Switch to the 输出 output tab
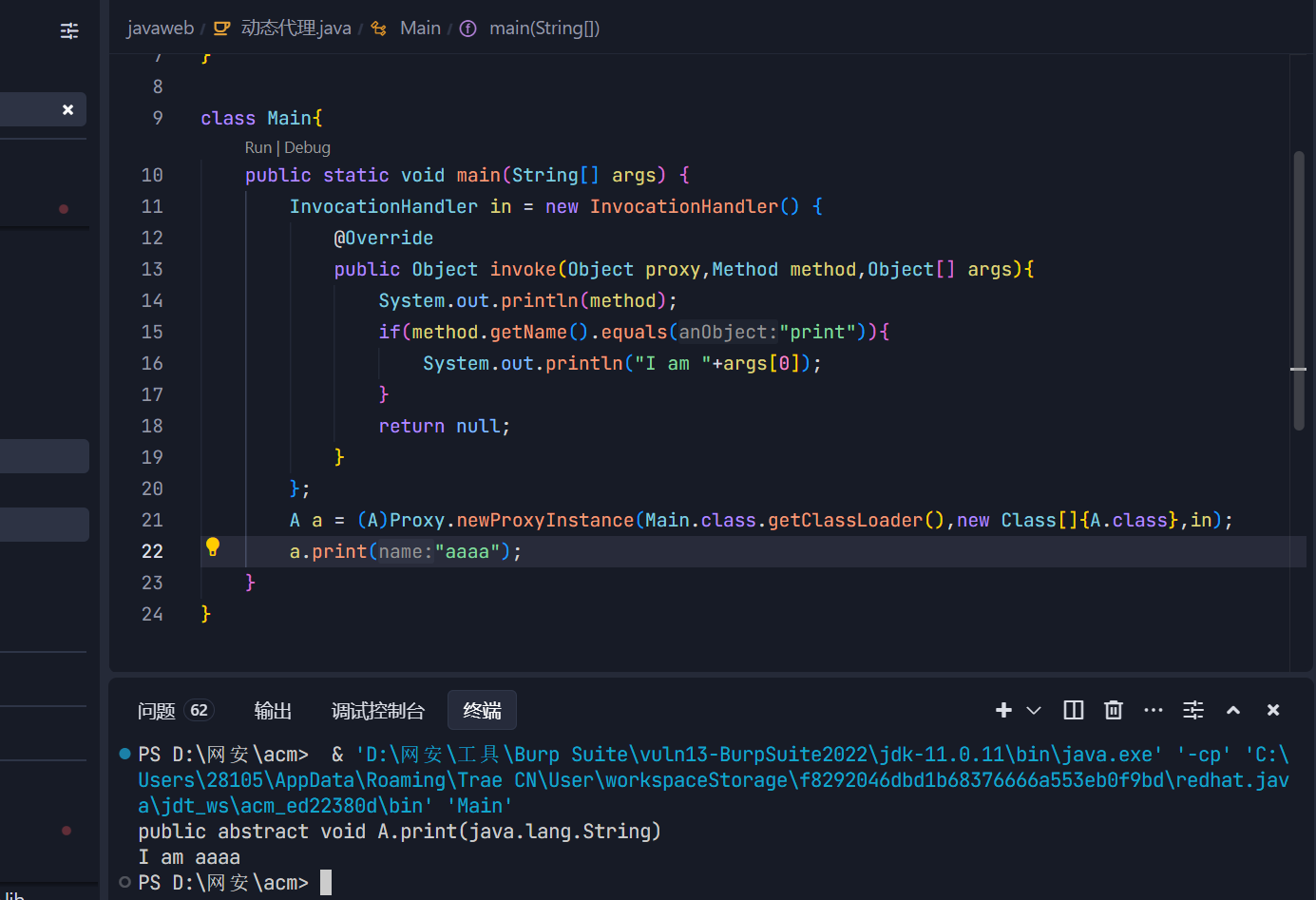Image resolution: width=1316 pixels, height=900 pixels. point(273,711)
